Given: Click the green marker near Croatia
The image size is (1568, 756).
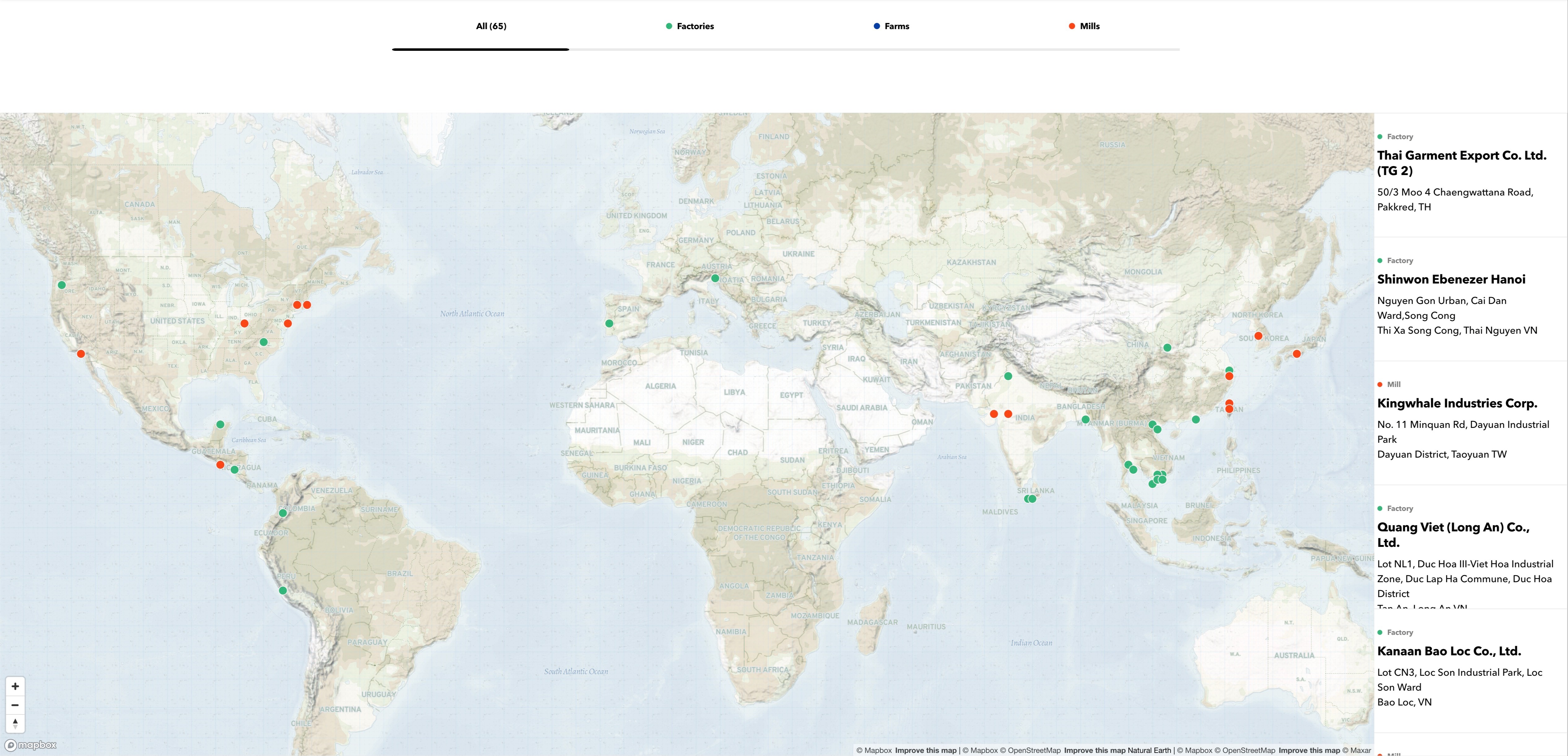Looking at the screenshot, I should [x=715, y=279].
